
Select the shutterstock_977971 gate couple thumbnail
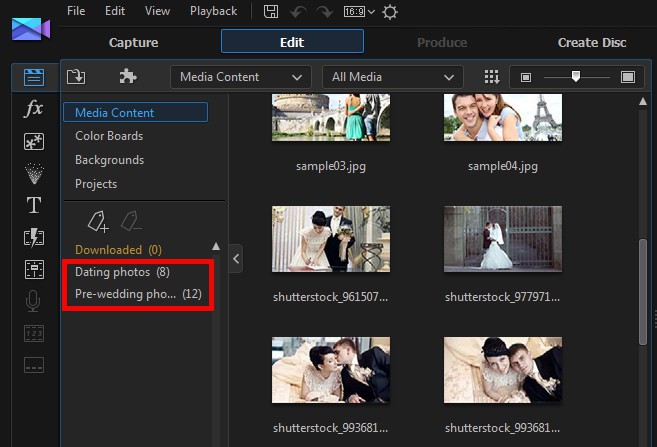[x=503, y=239]
